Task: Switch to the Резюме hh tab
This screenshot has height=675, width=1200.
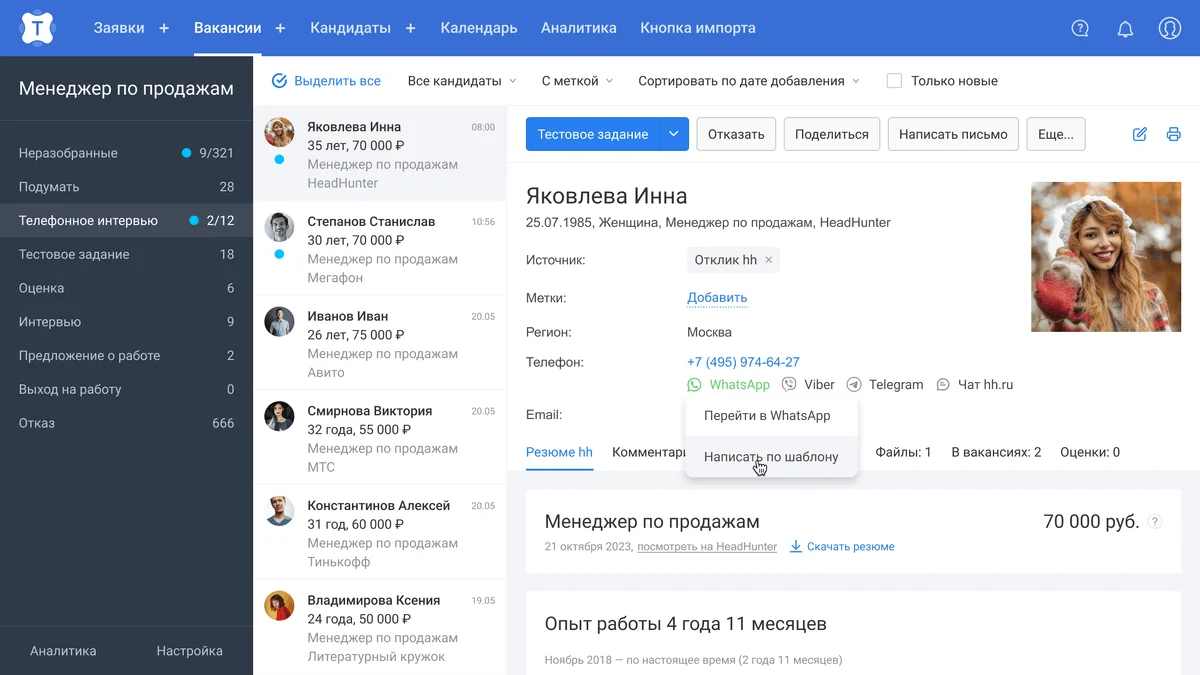Action: click(x=559, y=452)
